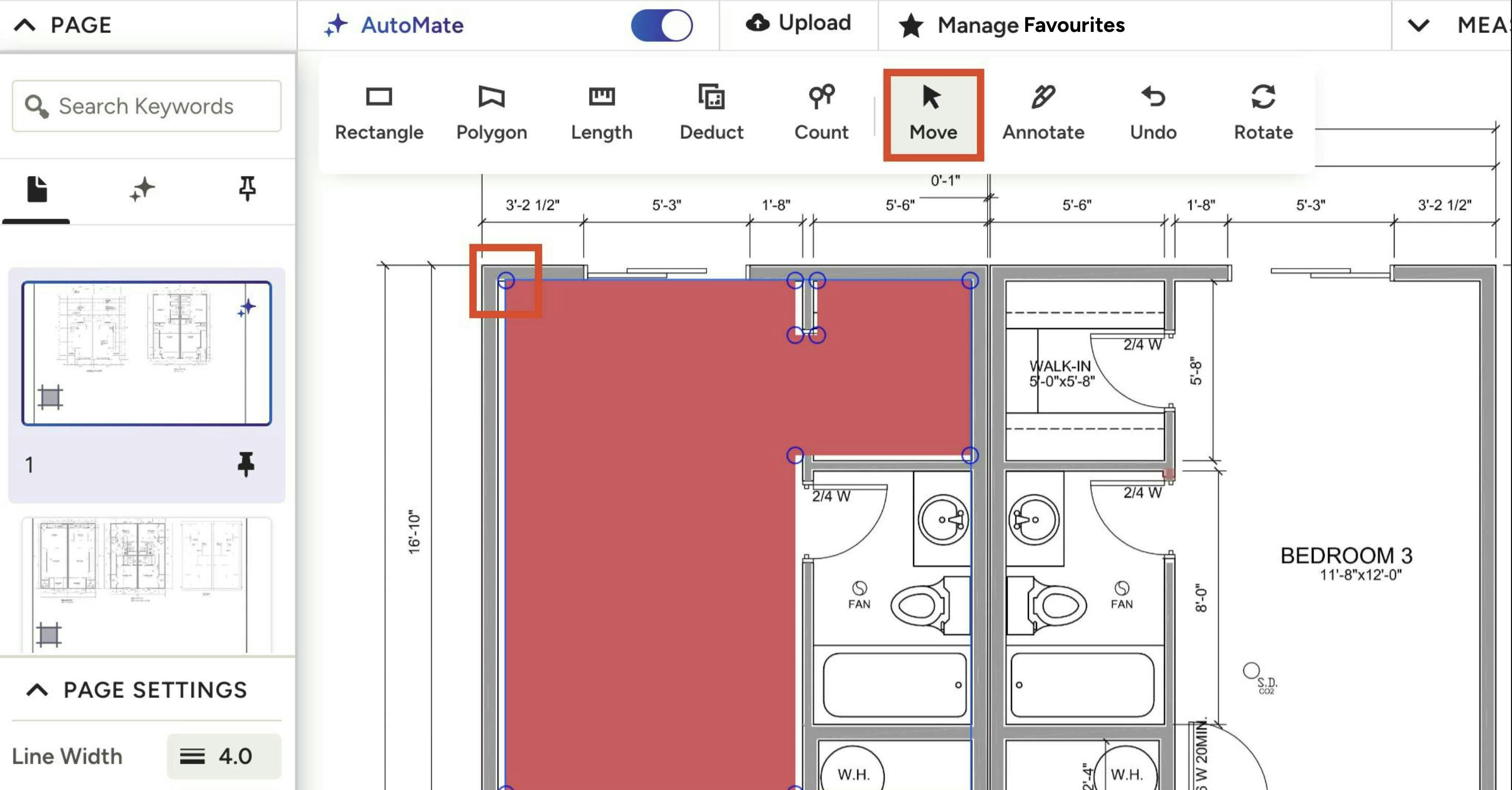This screenshot has height=790, width=1512.
Task: Select the Rectangle measurement tool
Action: [379, 113]
